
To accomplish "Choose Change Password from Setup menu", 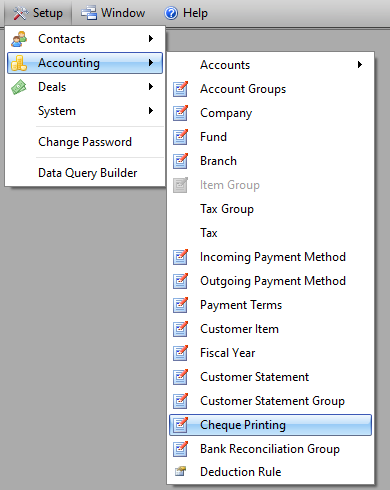I will click(85, 142).
